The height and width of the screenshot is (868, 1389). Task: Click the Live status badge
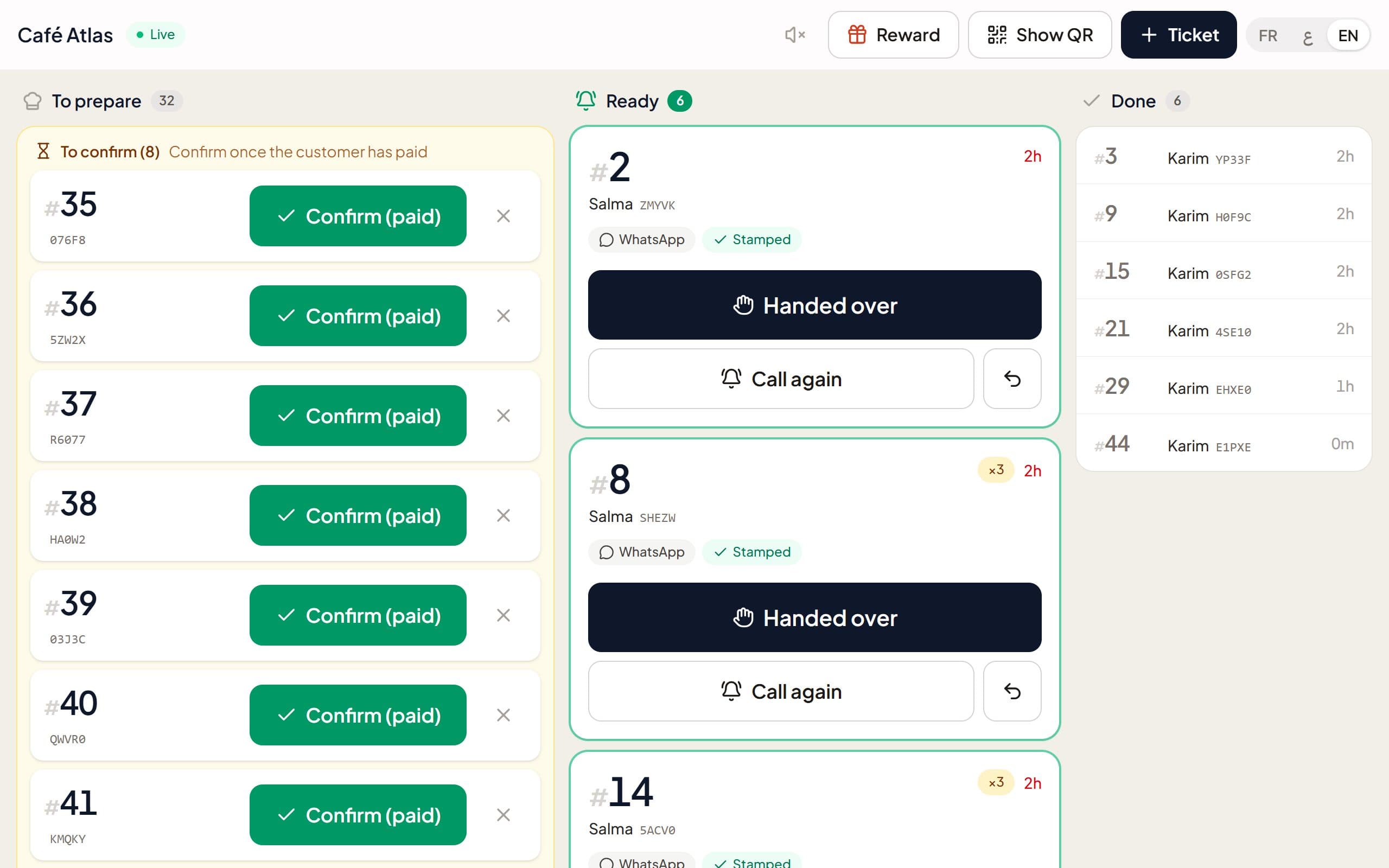pyautogui.click(x=156, y=34)
